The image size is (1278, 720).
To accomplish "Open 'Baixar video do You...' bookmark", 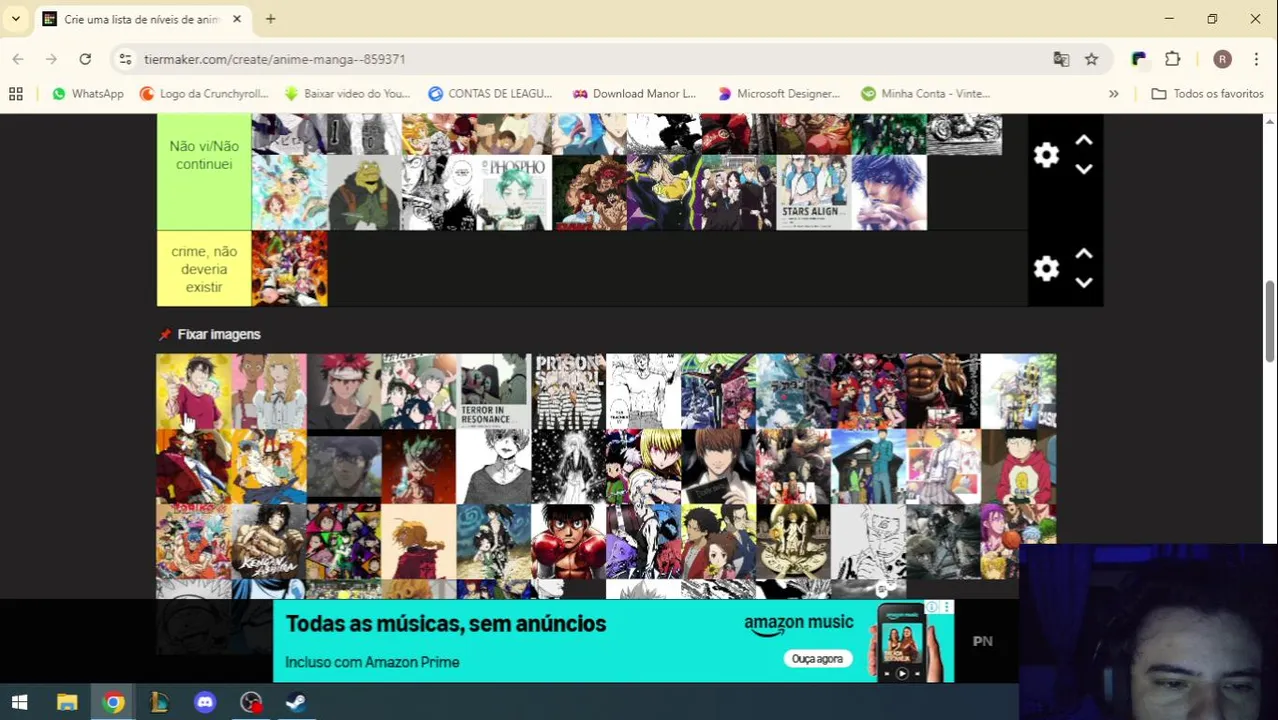I will coord(348,93).
